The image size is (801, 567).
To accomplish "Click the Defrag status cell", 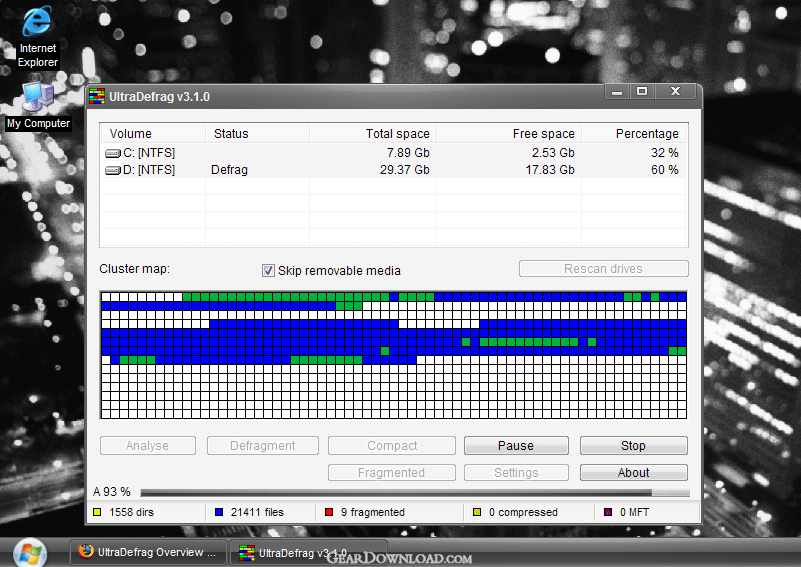I will tap(229, 170).
